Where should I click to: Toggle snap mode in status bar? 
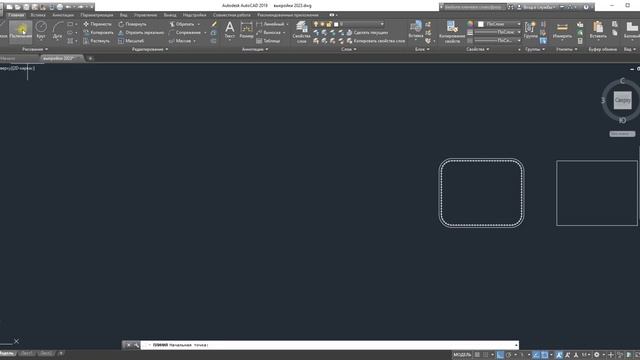point(486,355)
